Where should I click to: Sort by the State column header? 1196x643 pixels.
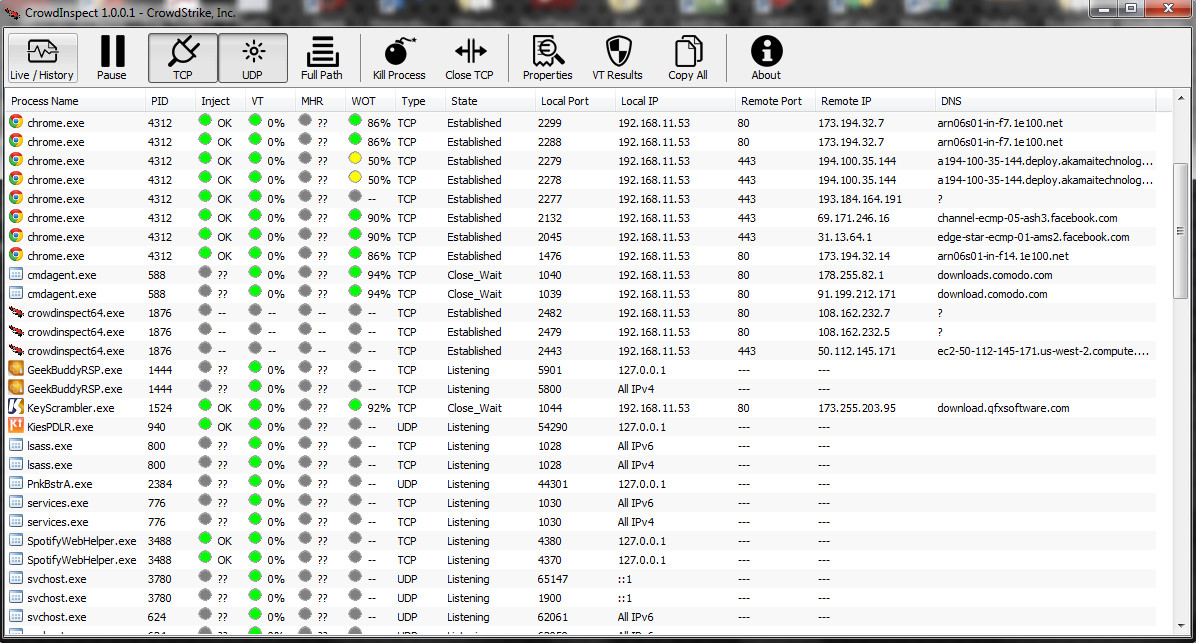pos(490,101)
